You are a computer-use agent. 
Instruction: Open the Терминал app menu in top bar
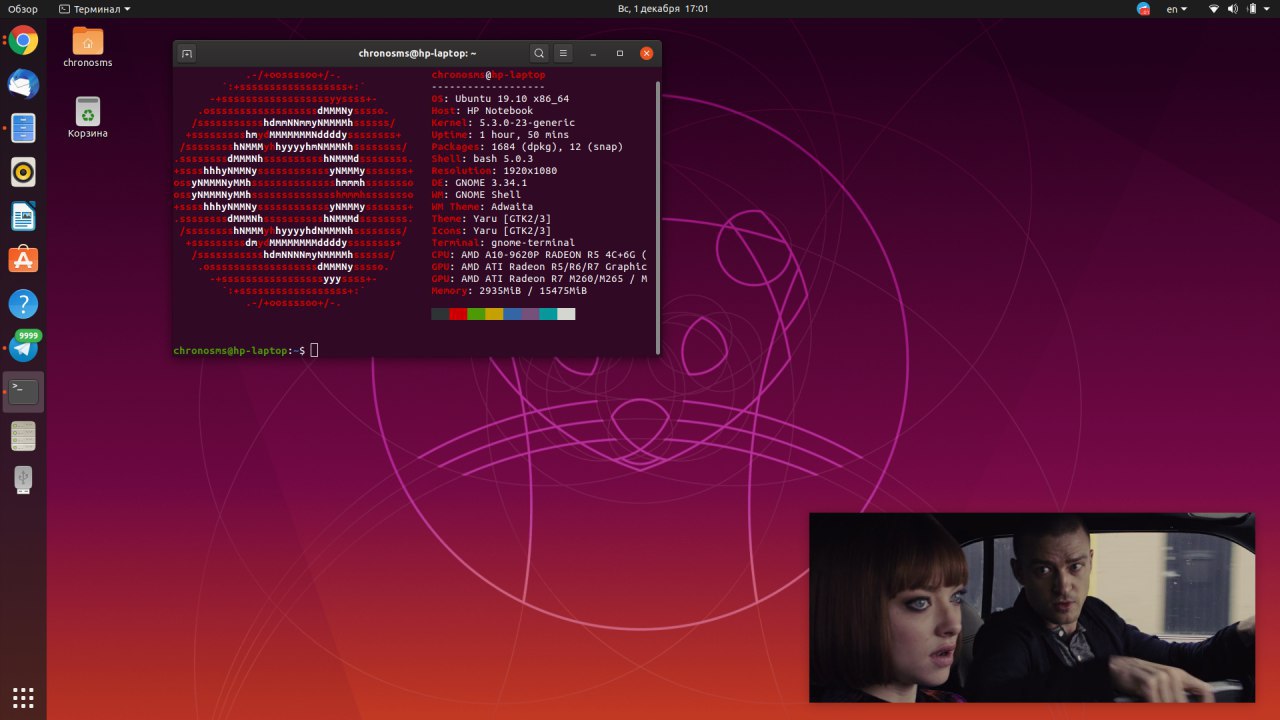click(x=95, y=9)
